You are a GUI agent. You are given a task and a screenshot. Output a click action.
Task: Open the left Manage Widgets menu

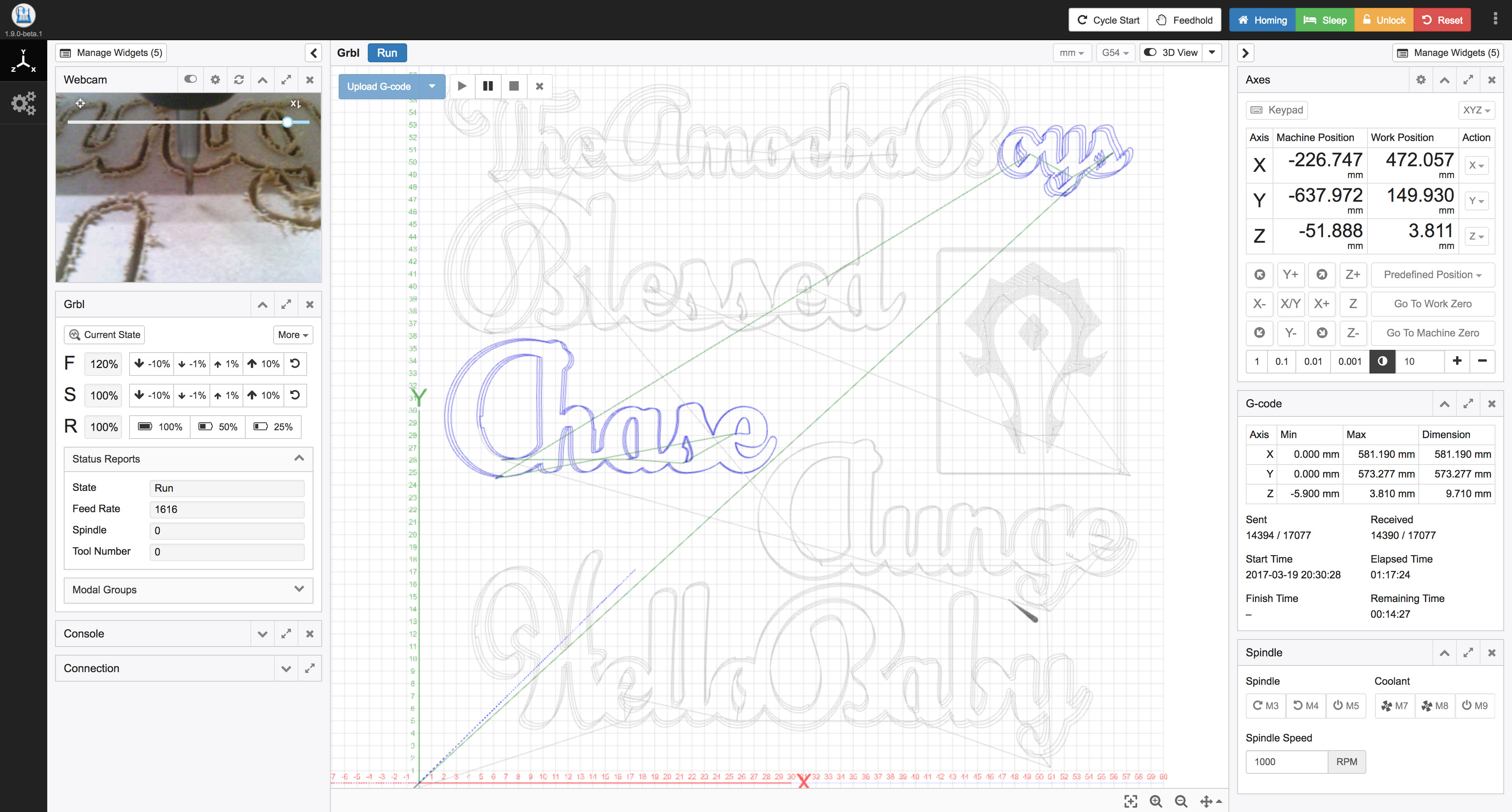111,53
